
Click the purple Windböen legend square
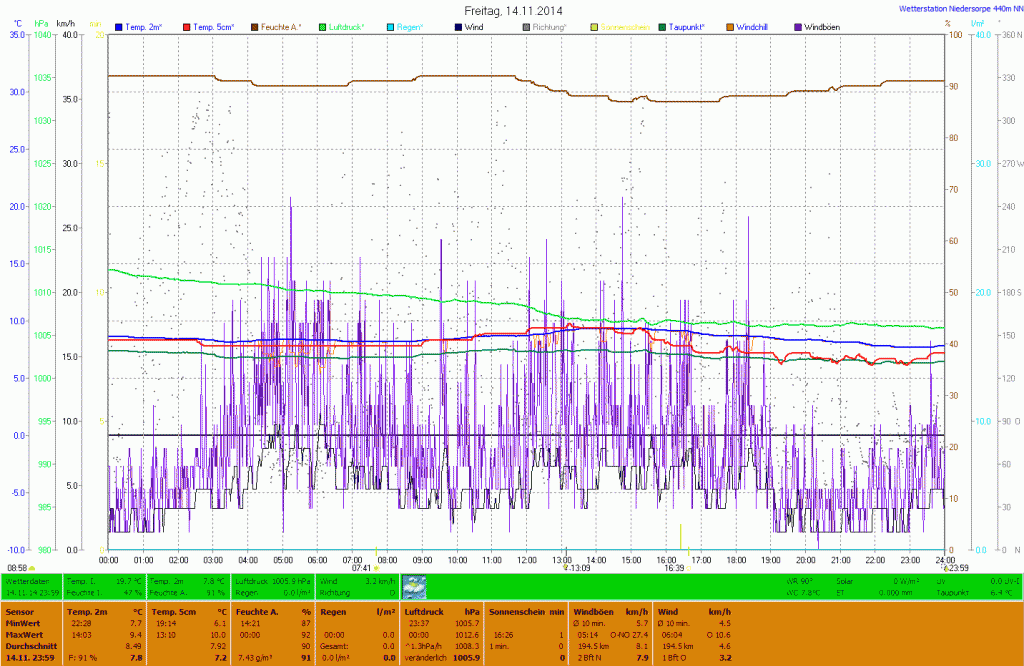click(x=798, y=25)
